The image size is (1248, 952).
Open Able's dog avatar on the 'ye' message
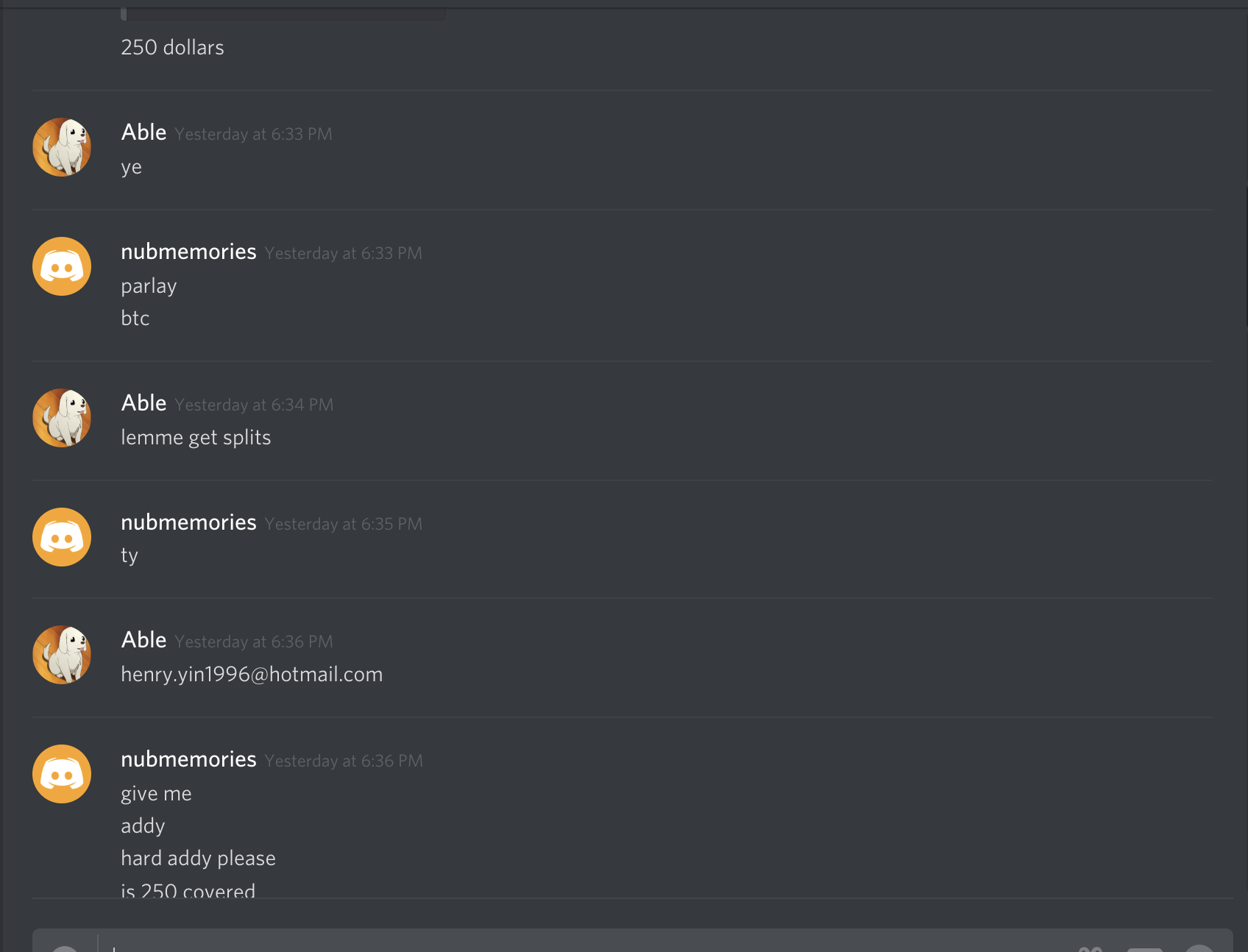pyautogui.click(x=62, y=147)
